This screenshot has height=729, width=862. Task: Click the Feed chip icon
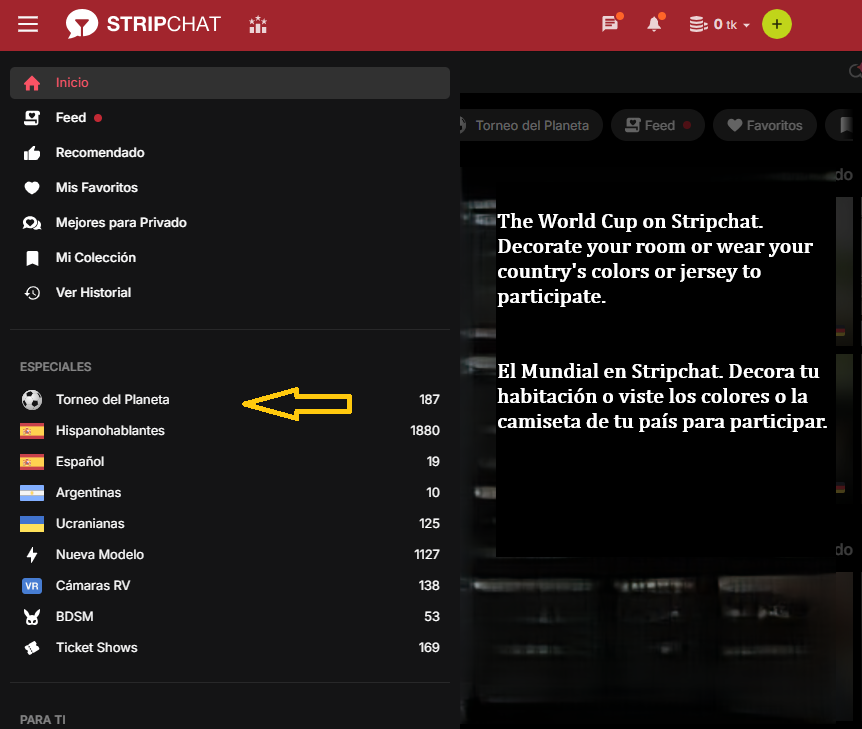(x=633, y=125)
